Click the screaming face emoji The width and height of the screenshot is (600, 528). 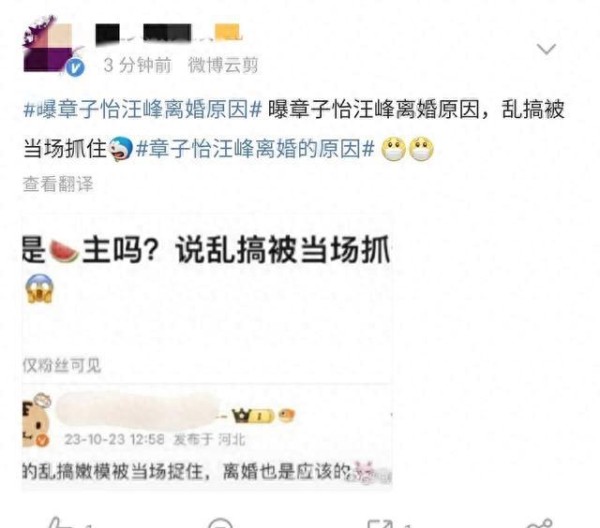click(40, 289)
